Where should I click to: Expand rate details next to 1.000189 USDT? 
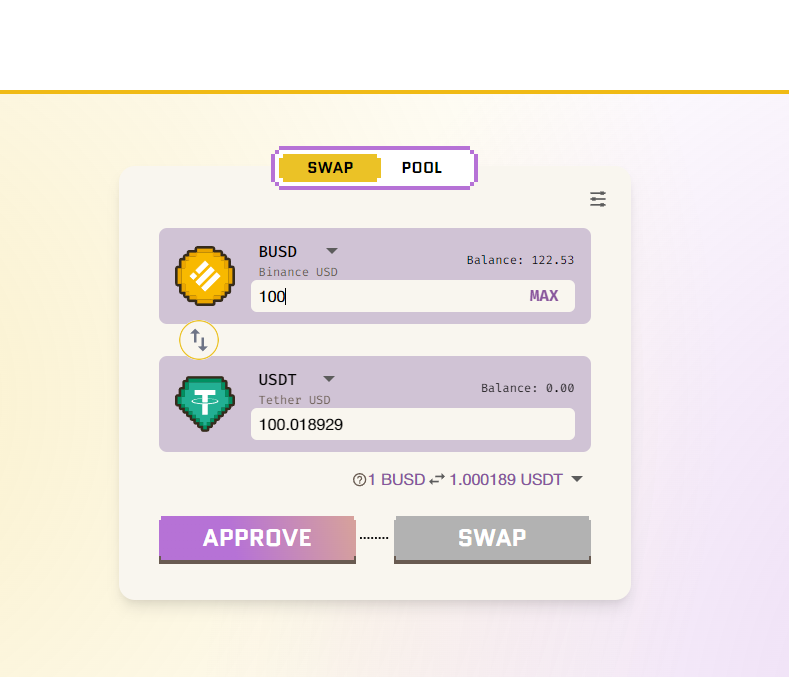[577, 479]
